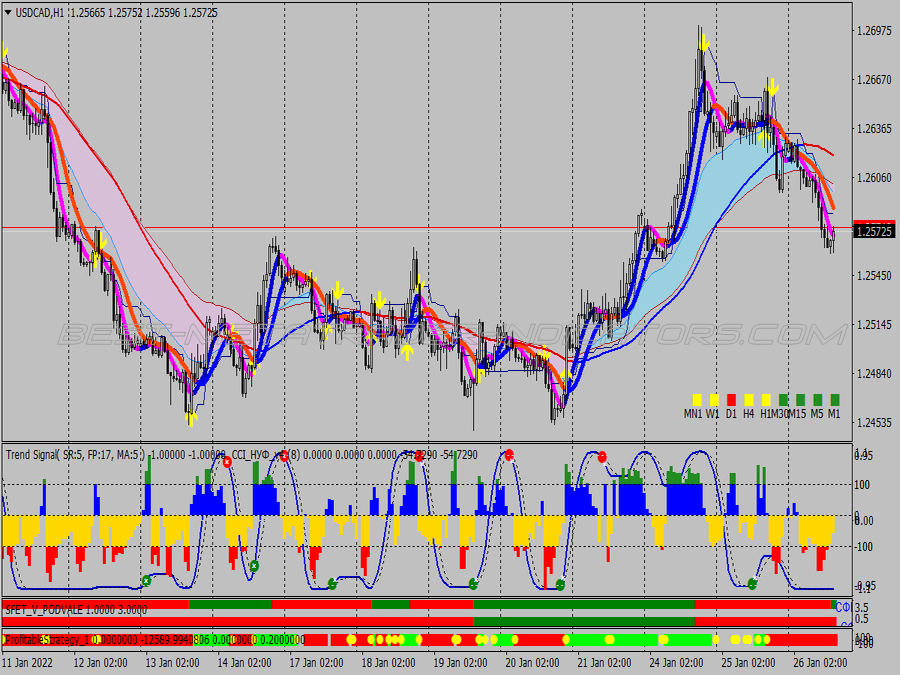Click the rightmost green circle in Trend Signal panel
The width and height of the screenshot is (900, 675).
[752, 584]
